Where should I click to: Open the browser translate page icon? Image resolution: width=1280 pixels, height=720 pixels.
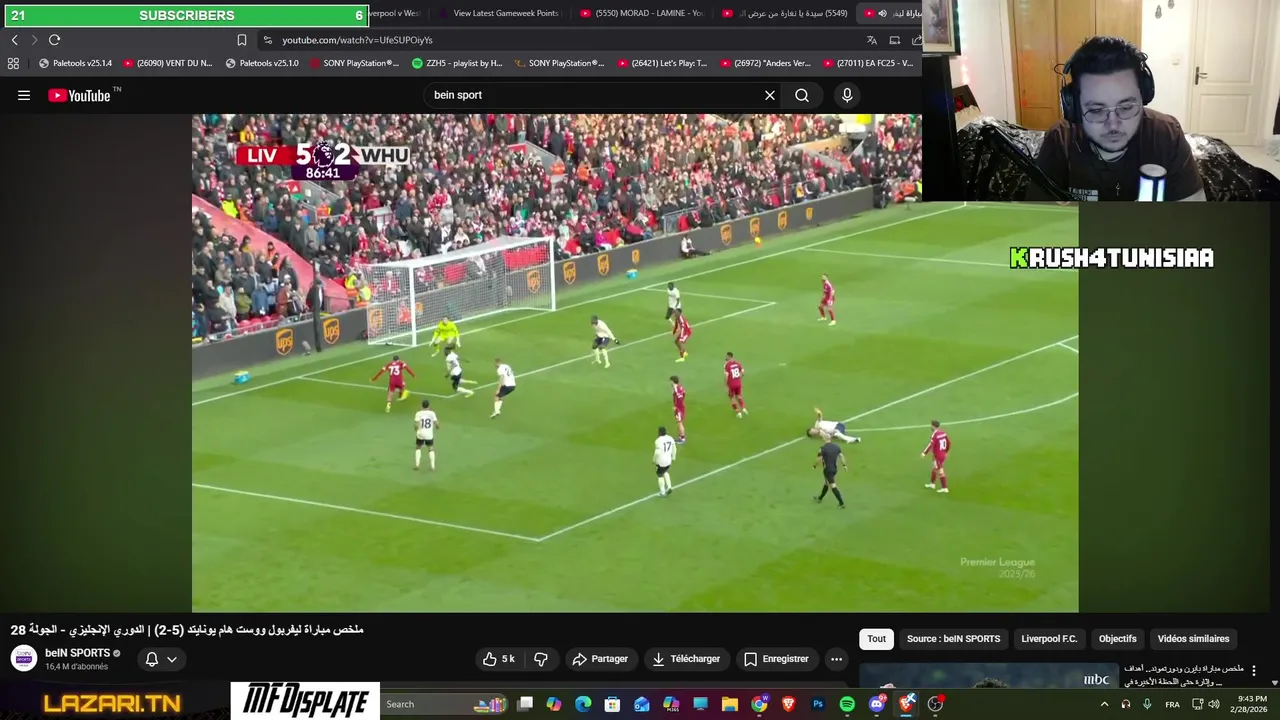point(871,40)
